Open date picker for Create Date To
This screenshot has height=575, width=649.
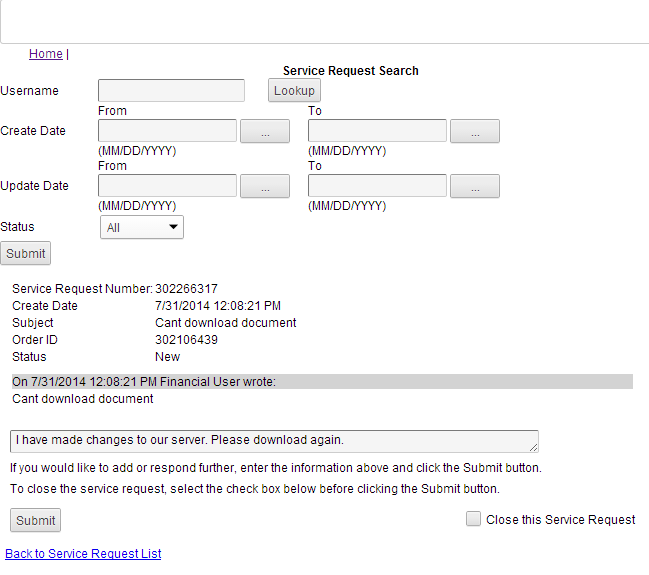point(474,131)
